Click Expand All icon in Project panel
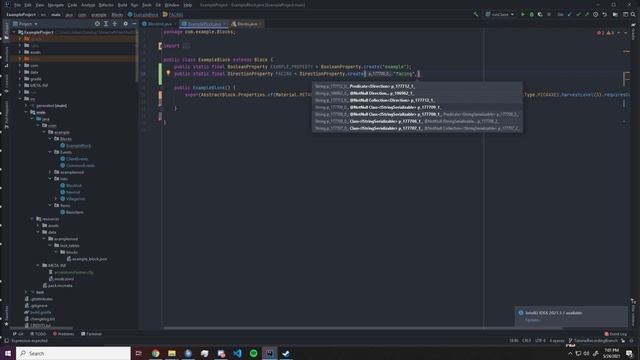 [106, 24]
